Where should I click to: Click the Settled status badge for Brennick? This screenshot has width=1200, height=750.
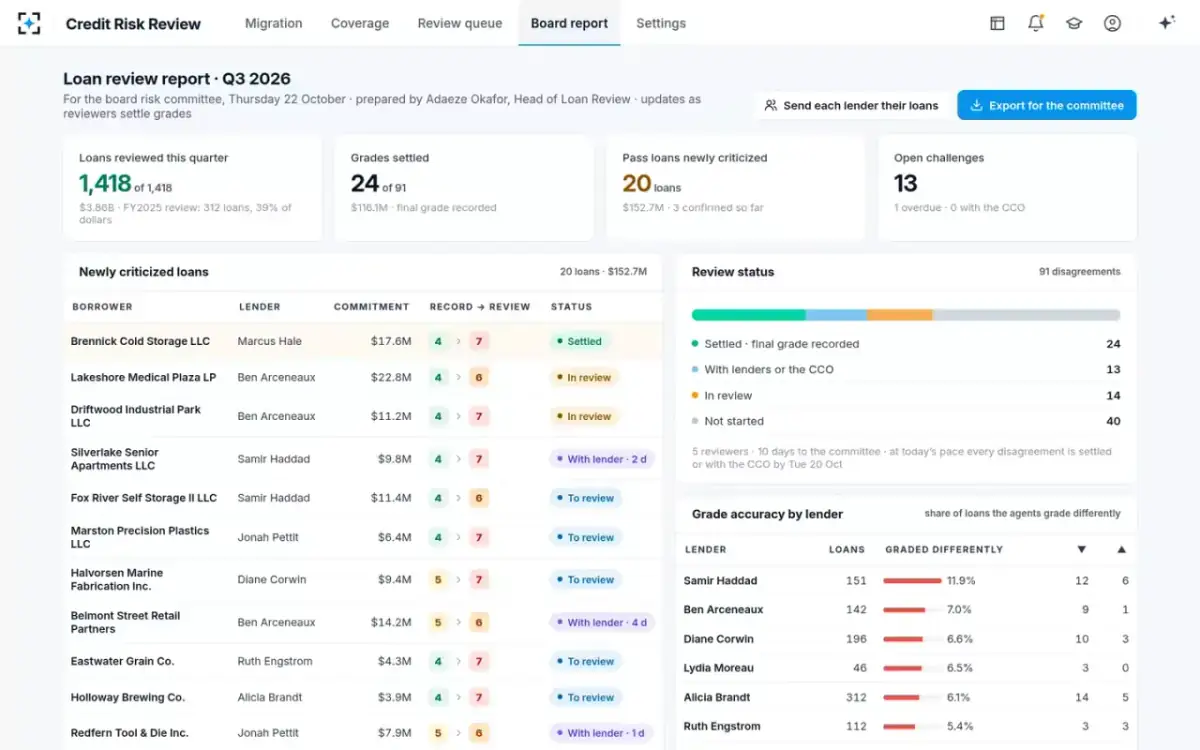coord(579,341)
